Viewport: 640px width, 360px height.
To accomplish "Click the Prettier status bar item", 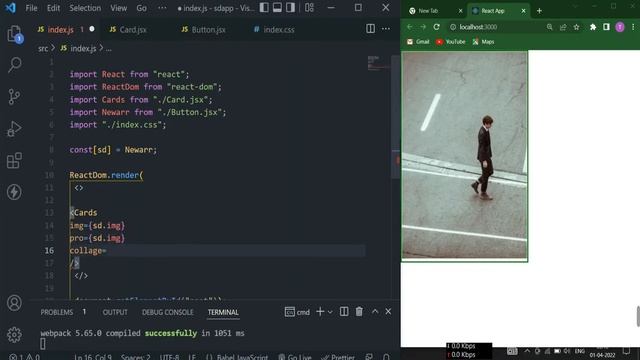I will (338, 357).
